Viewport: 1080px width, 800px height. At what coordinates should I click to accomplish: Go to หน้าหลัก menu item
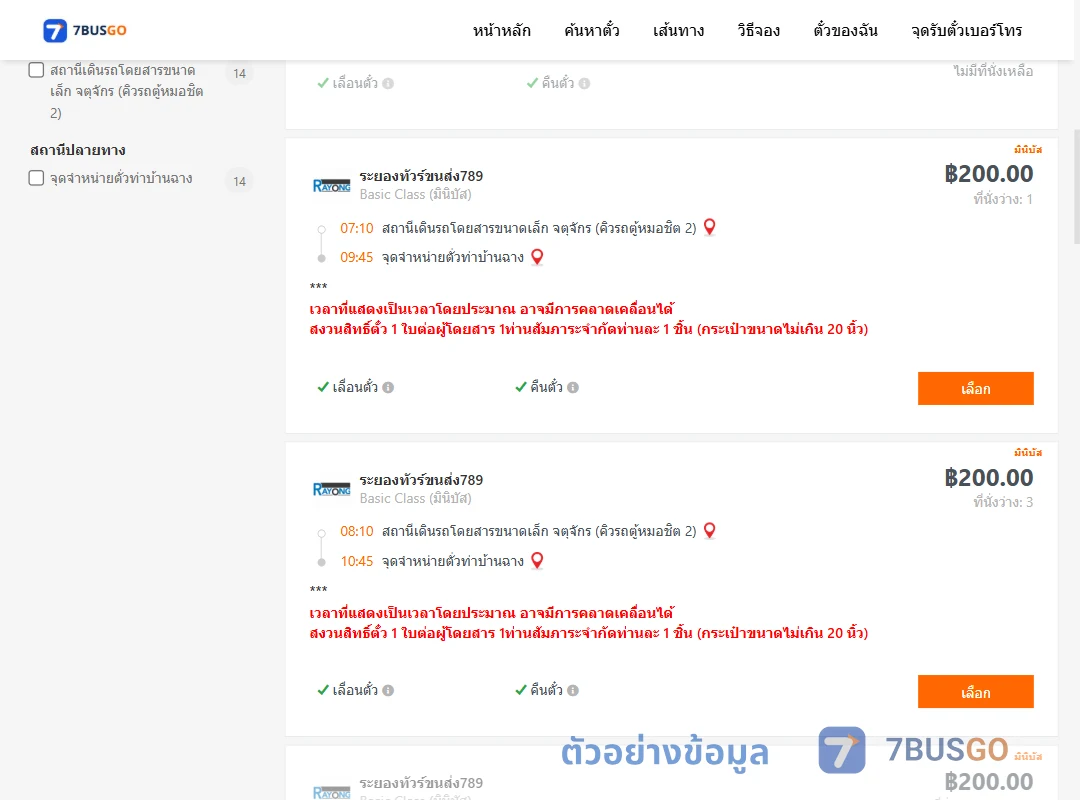501,31
